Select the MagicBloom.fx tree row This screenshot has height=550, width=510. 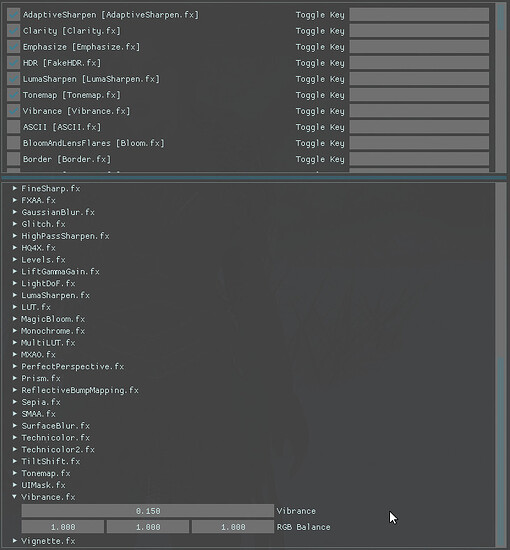[53, 319]
